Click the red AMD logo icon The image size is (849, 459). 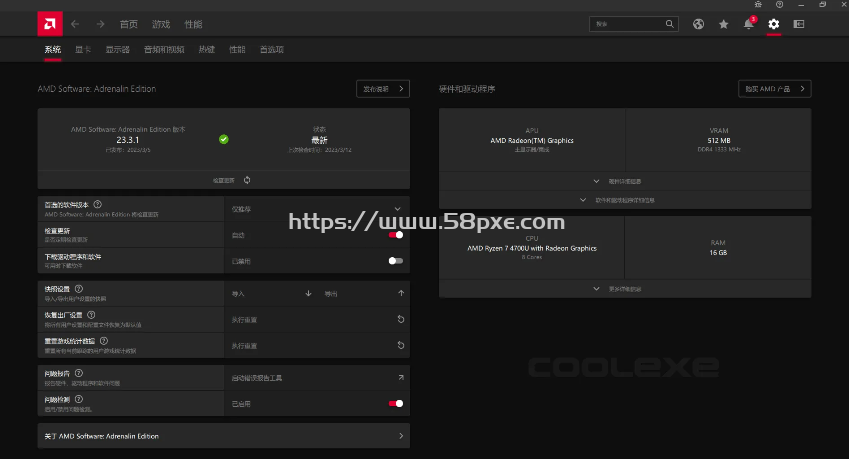50,24
